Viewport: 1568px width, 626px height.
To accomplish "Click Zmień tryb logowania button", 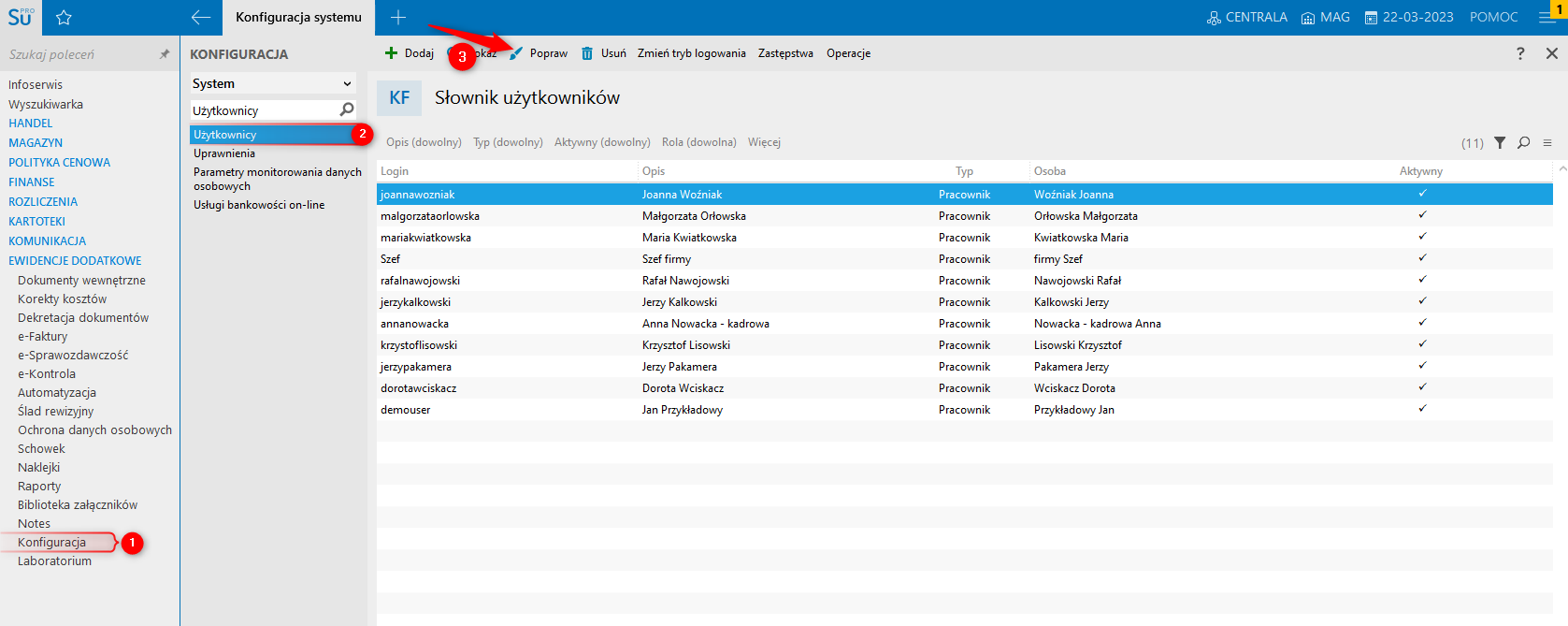I will click(x=691, y=53).
